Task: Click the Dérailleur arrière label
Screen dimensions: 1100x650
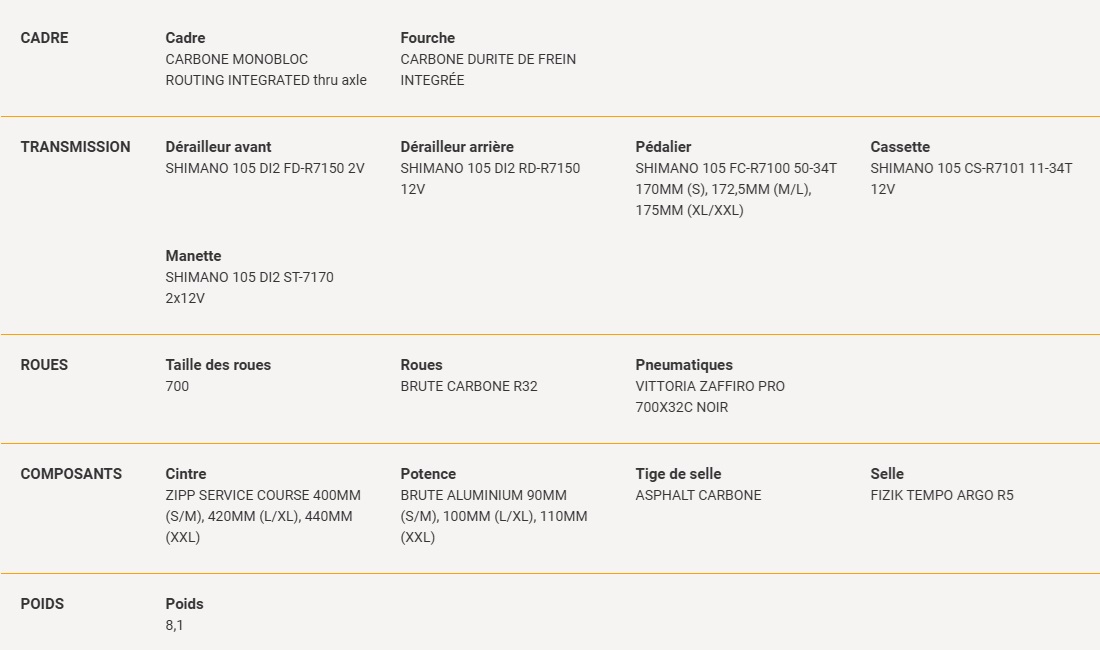Action: (457, 147)
